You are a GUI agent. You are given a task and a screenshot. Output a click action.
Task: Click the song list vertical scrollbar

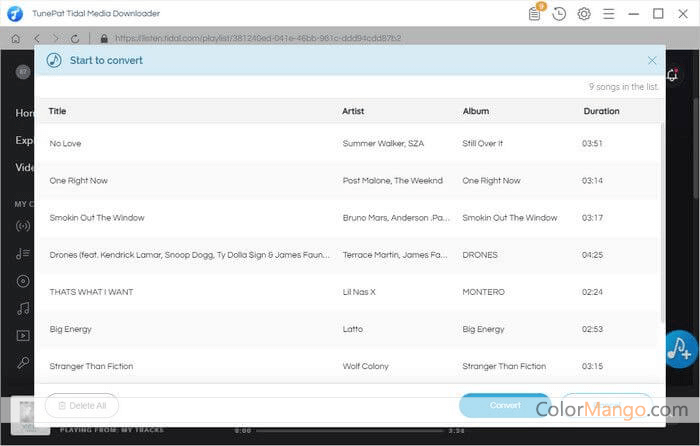[x=663, y=220]
